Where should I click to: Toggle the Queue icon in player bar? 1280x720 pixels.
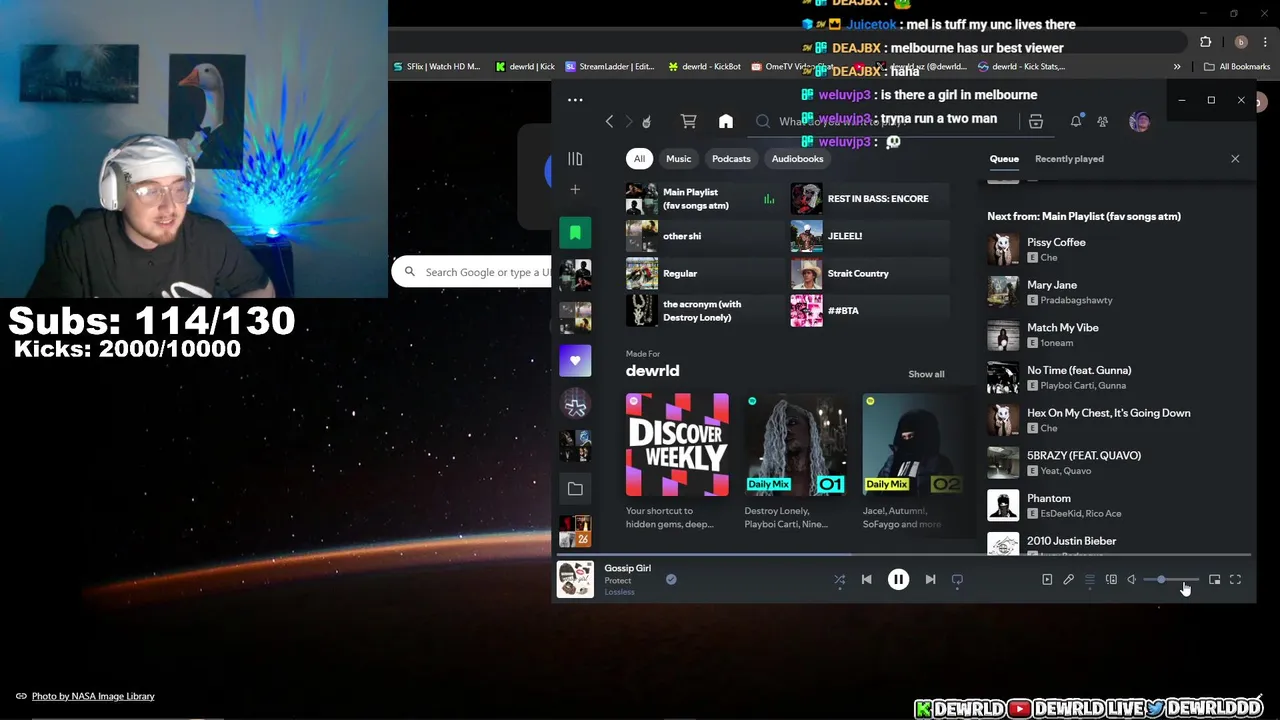pyautogui.click(x=1090, y=580)
